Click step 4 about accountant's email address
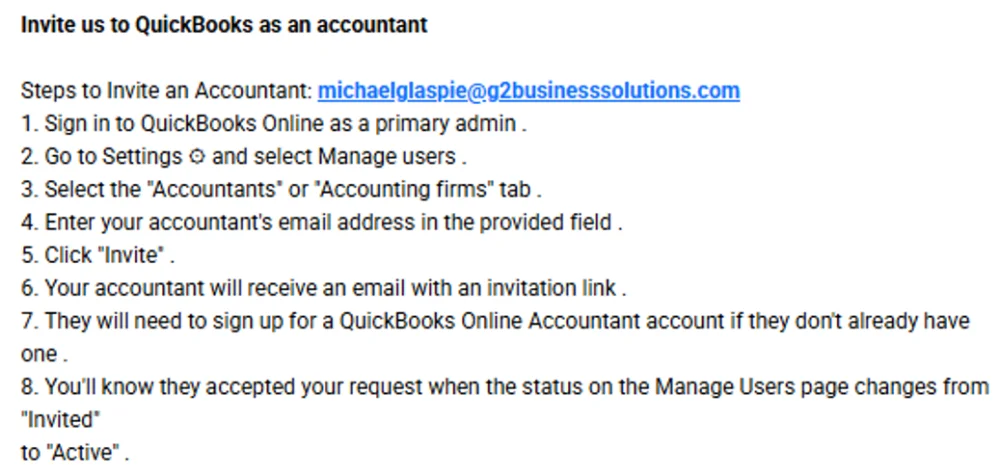 (321, 223)
